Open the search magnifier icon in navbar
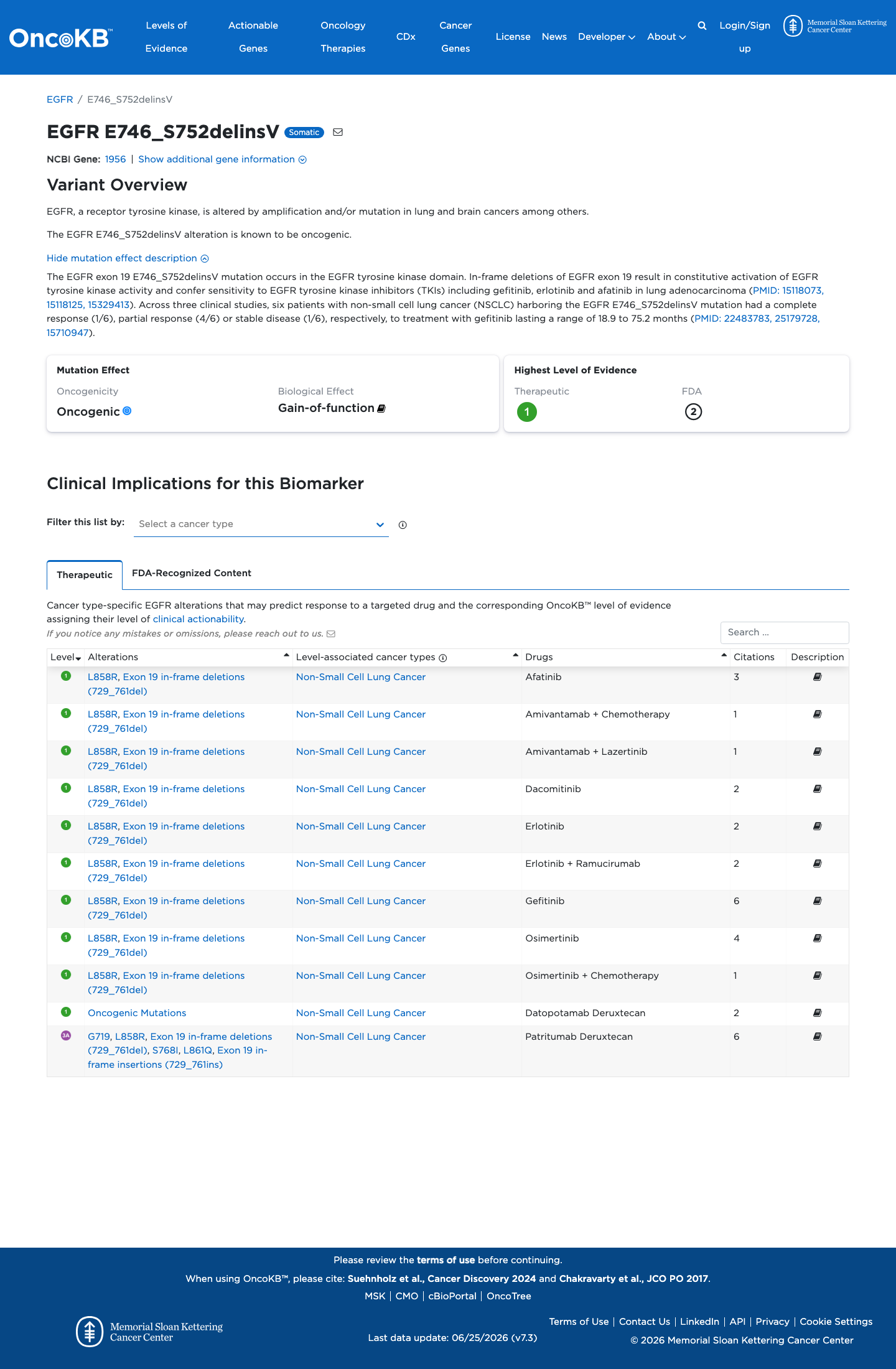The width and height of the screenshot is (896, 1369). coord(702,26)
